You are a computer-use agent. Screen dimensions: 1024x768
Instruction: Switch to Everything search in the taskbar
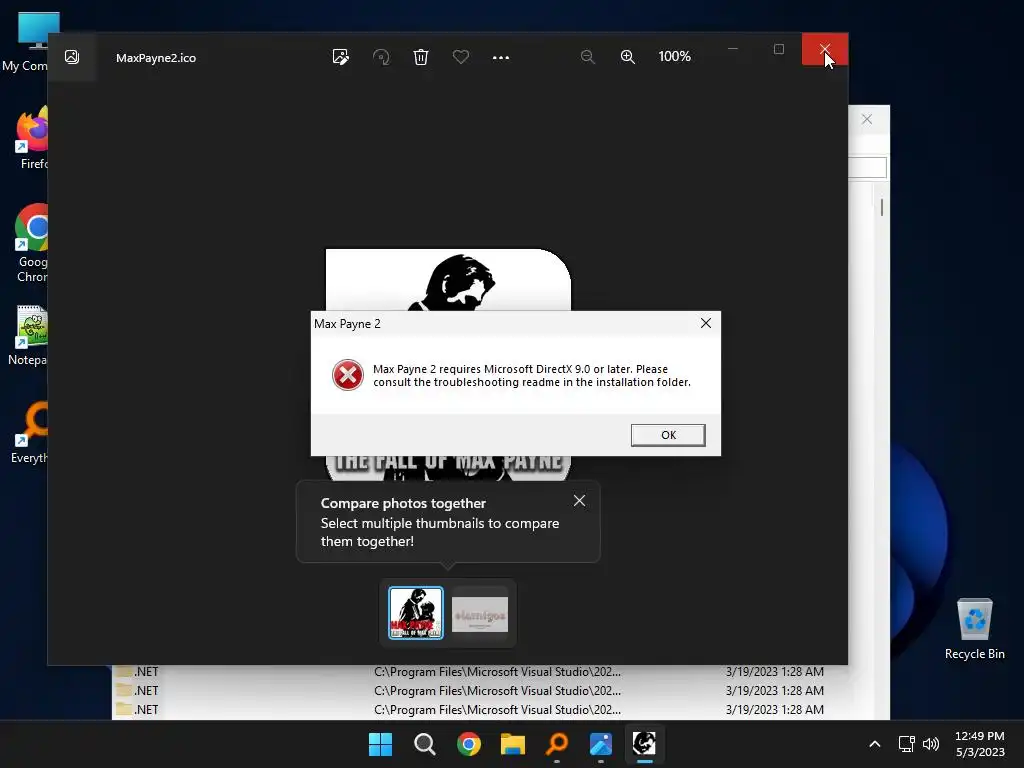click(x=556, y=744)
